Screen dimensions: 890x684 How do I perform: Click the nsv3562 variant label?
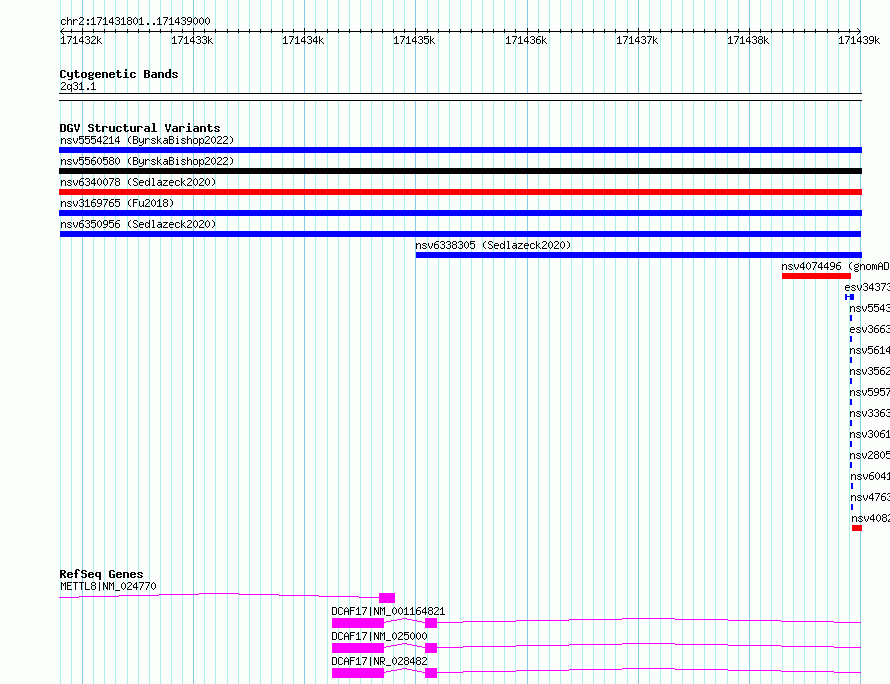tap(869, 371)
